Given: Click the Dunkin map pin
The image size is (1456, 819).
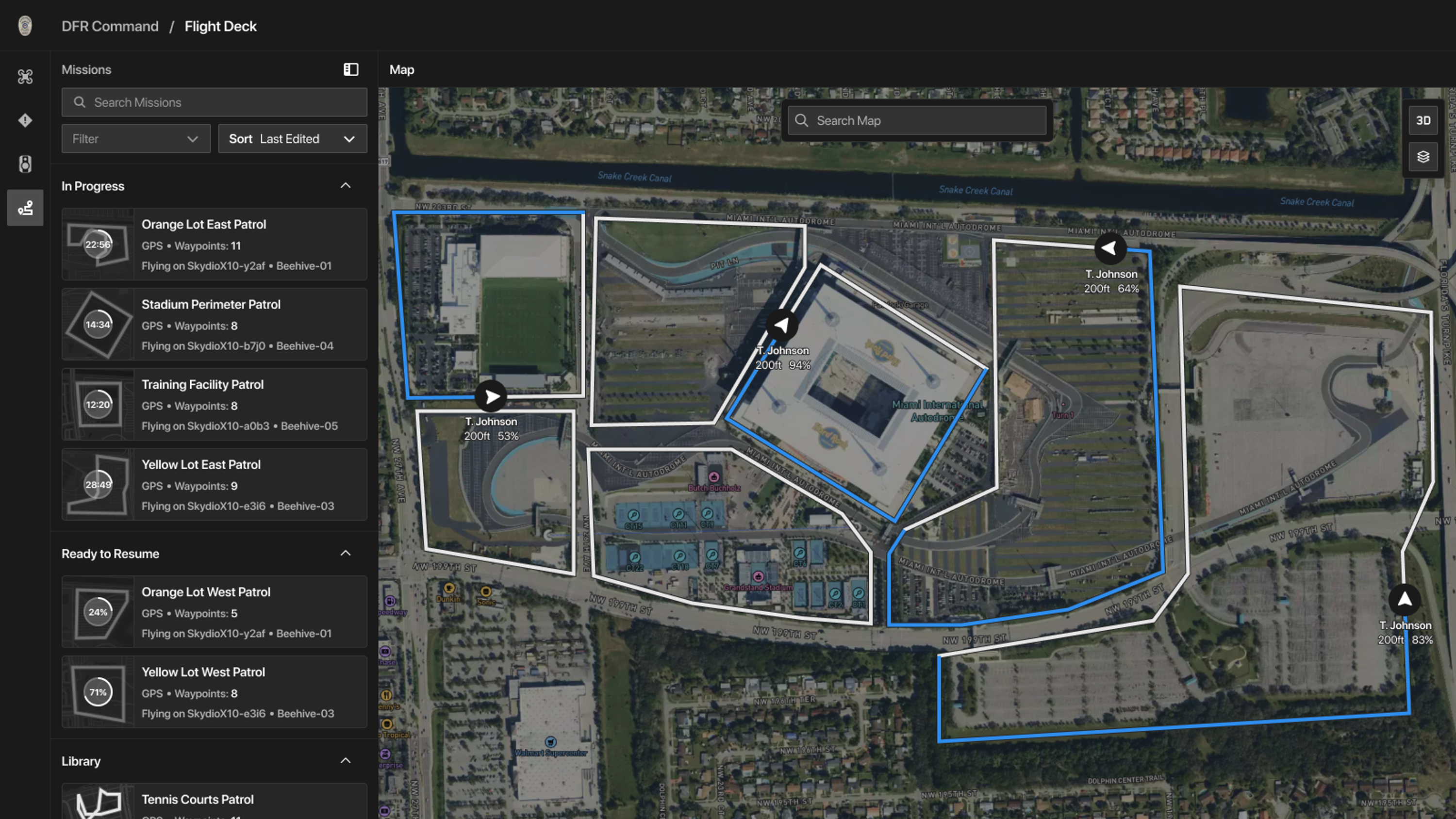Looking at the screenshot, I should point(449,589).
